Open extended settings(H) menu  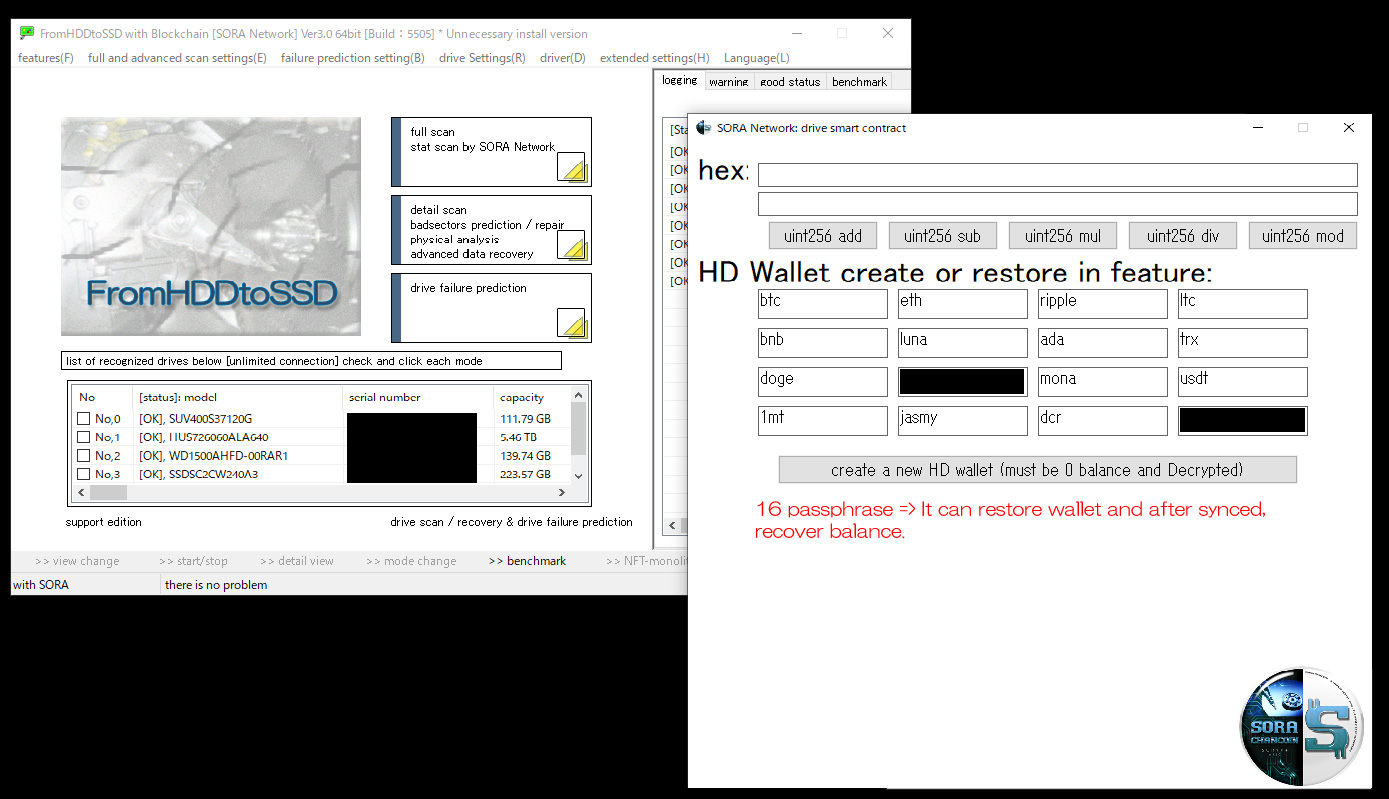[x=655, y=58]
